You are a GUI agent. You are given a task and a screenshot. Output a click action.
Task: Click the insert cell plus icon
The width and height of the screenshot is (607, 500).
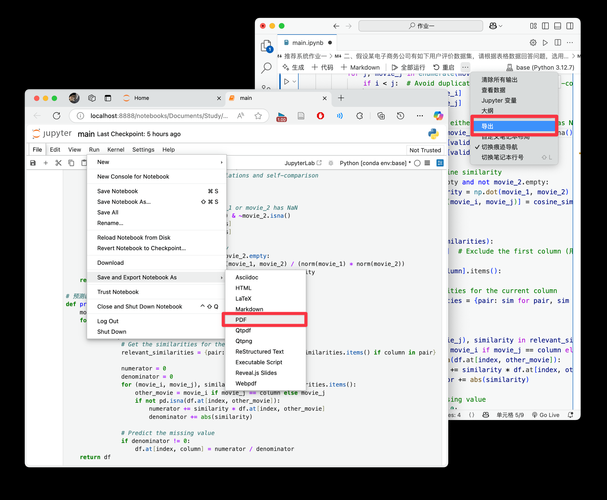click(x=46, y=163)
